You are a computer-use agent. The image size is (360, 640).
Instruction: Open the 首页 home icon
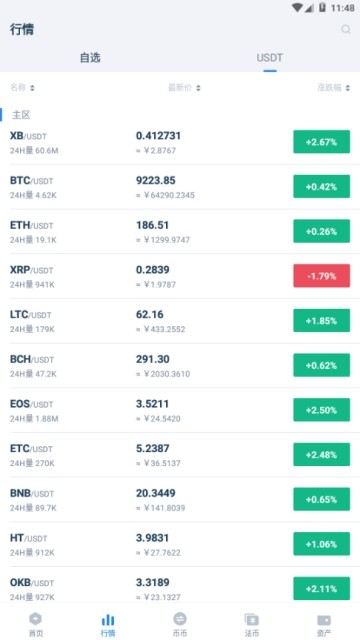(x=36, y=620)
